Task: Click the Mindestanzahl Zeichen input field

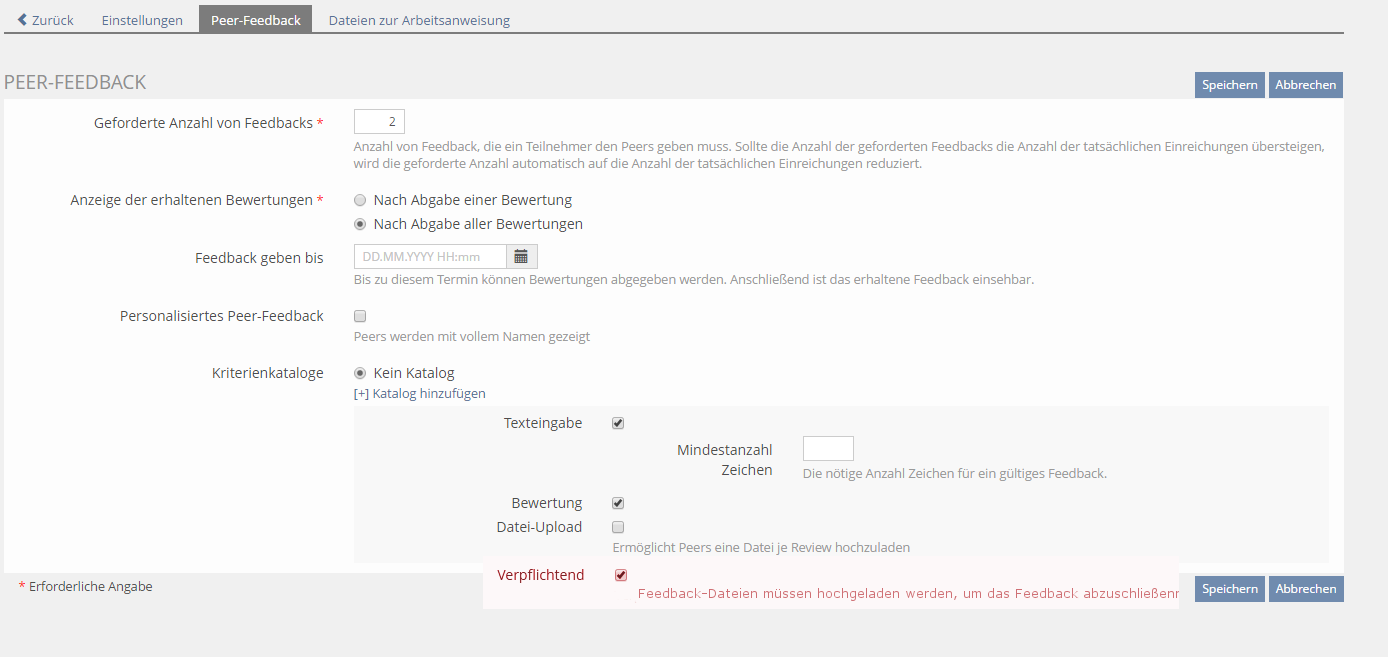Action: pyautogui.click(x=828, y=449)
